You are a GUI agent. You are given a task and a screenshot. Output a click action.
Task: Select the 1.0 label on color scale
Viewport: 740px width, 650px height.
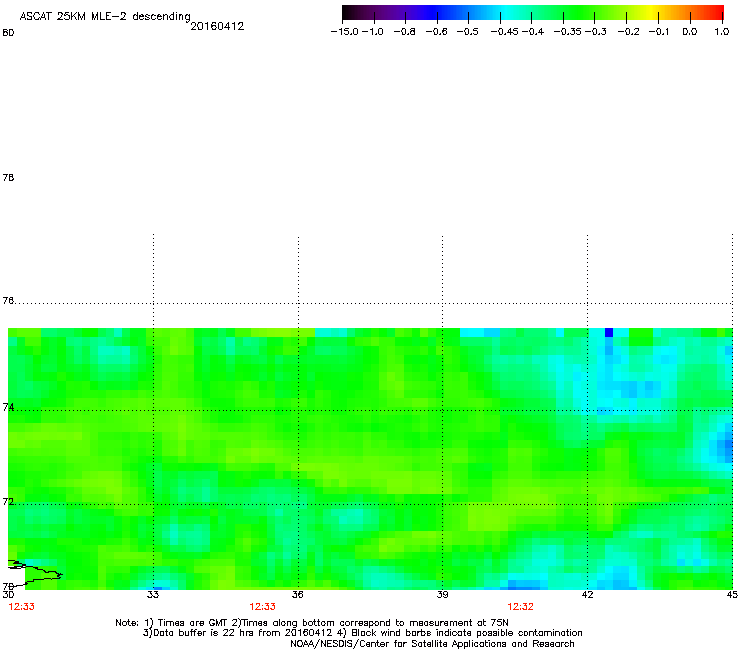722,32
